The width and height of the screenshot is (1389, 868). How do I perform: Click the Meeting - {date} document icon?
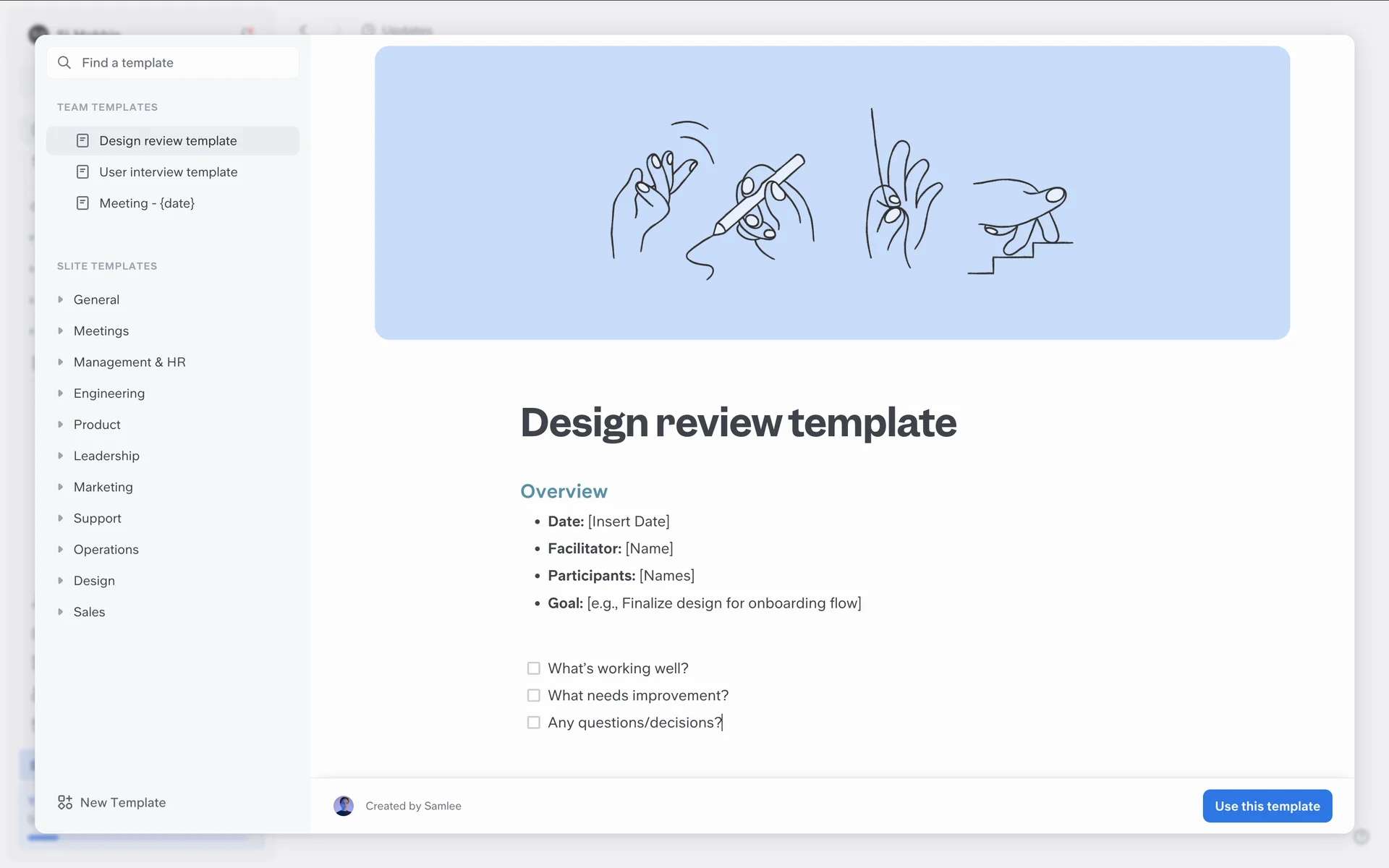point(82,203)
